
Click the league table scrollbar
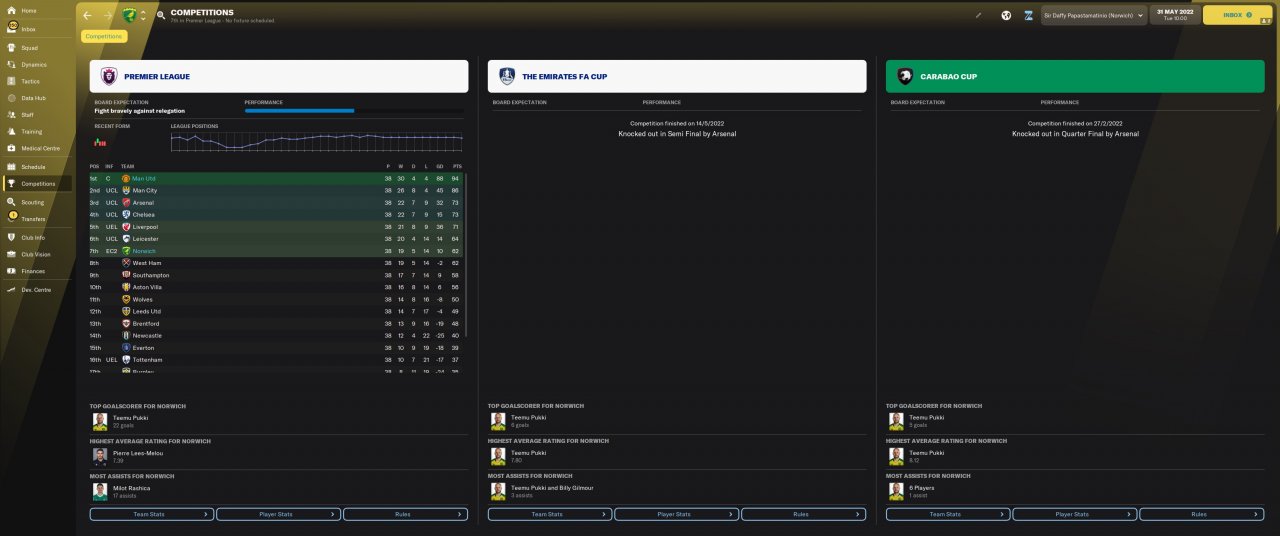pos(464,256)
